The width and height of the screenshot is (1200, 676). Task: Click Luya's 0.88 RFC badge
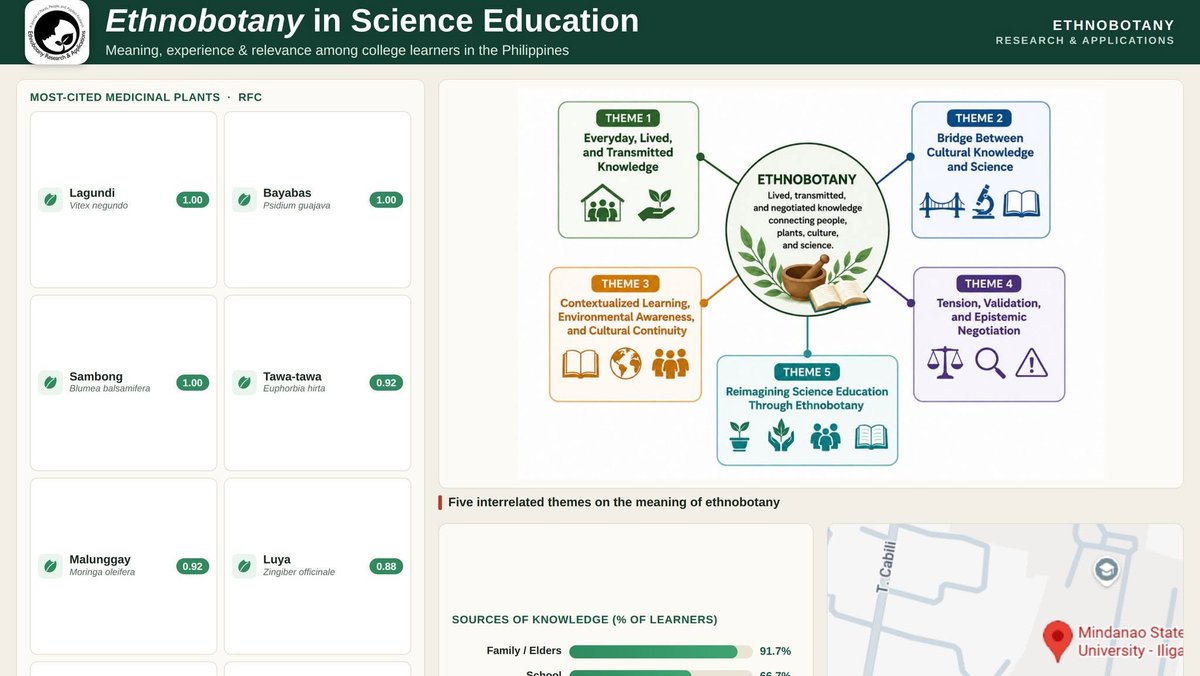[386, 566]
